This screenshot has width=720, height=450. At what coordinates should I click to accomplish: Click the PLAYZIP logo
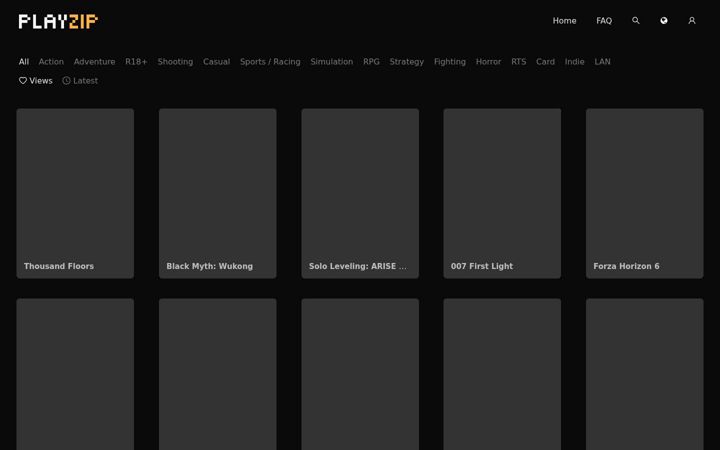pos(58,21)
